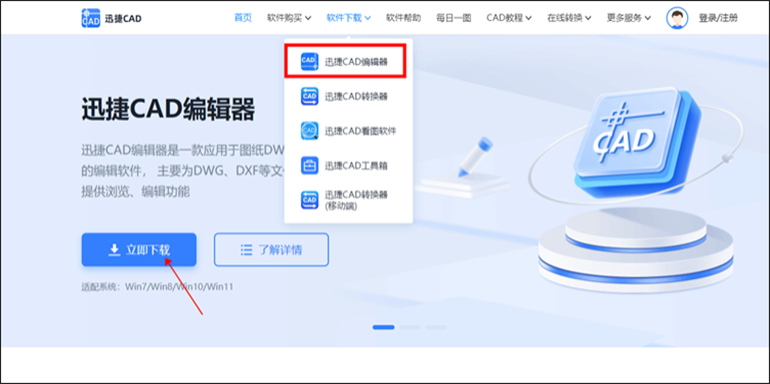The height and width of the screenshot is (384, 770).
Task: Switch to the second carousel indicator
Action: [x=410, y=327]
